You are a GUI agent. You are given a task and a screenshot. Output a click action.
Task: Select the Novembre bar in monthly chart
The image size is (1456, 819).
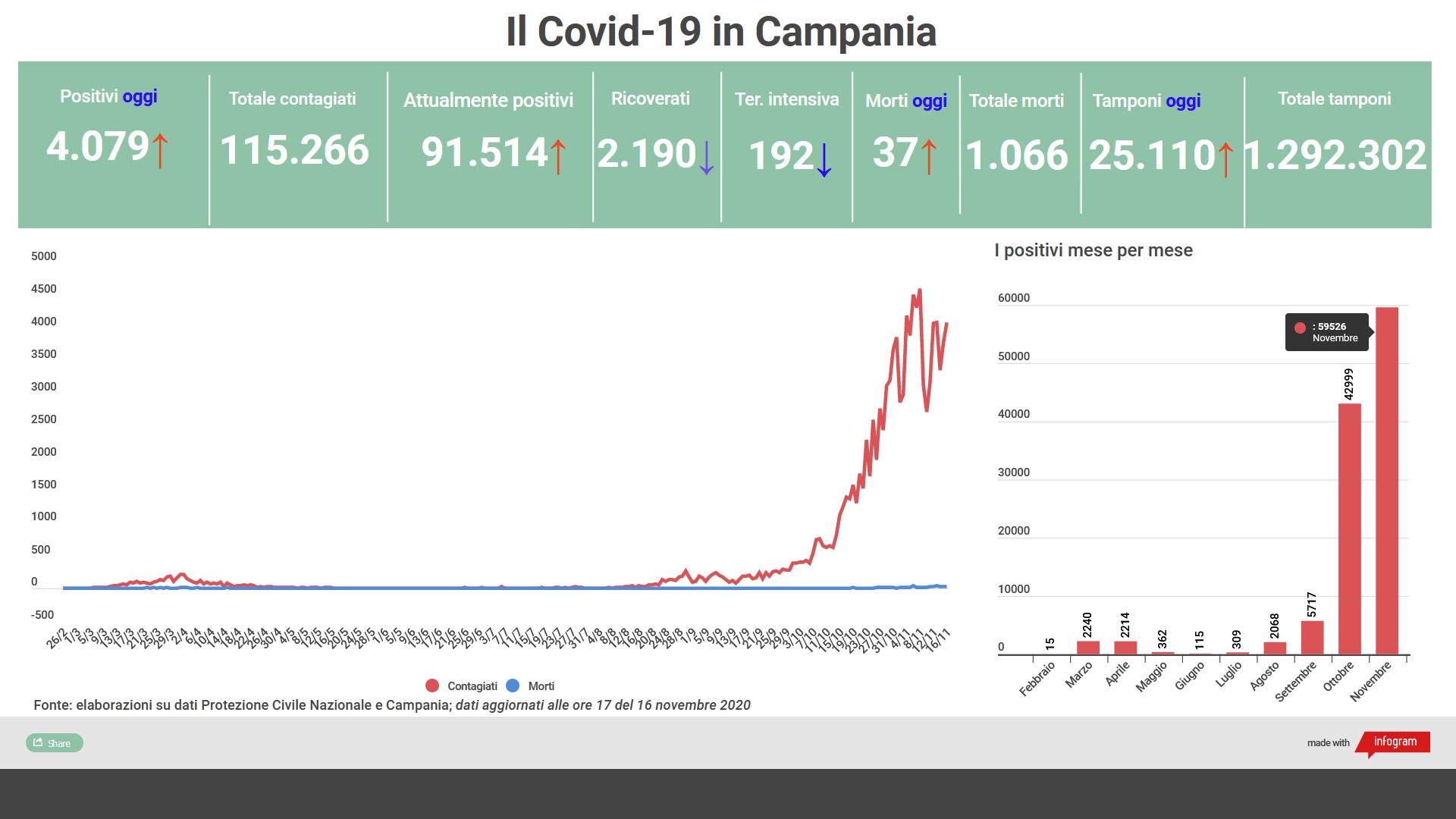click(x=1387, y=481)
